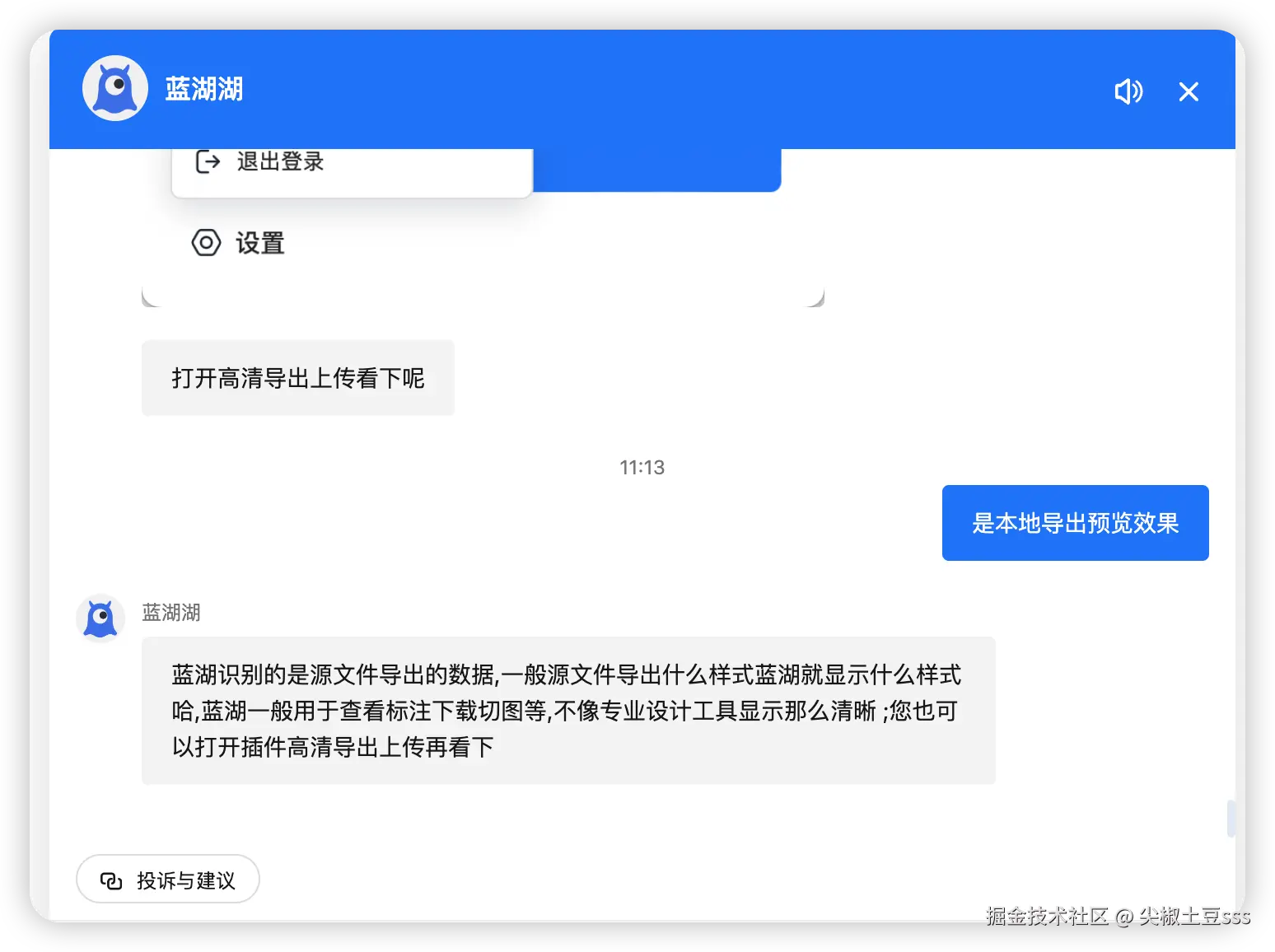Open 投诉与建议 feedback button text
The width and height of the screenshot is (1275, 952).
(x=186, y=880)
